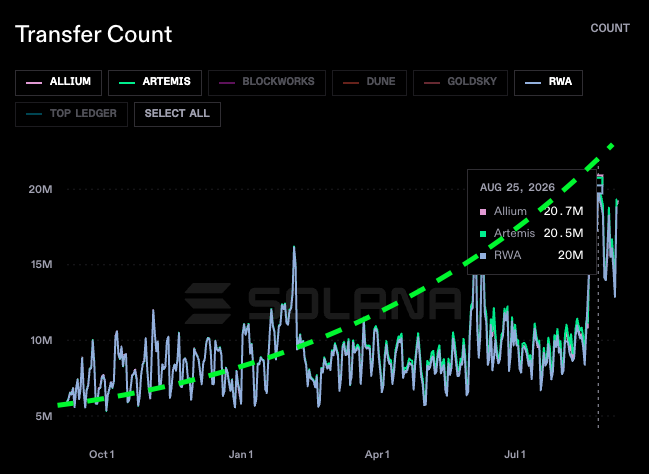Click the Jan 1 x-axis label
Image resolution: width=649 pixels, height=474 pixels.
pos(241,455)
